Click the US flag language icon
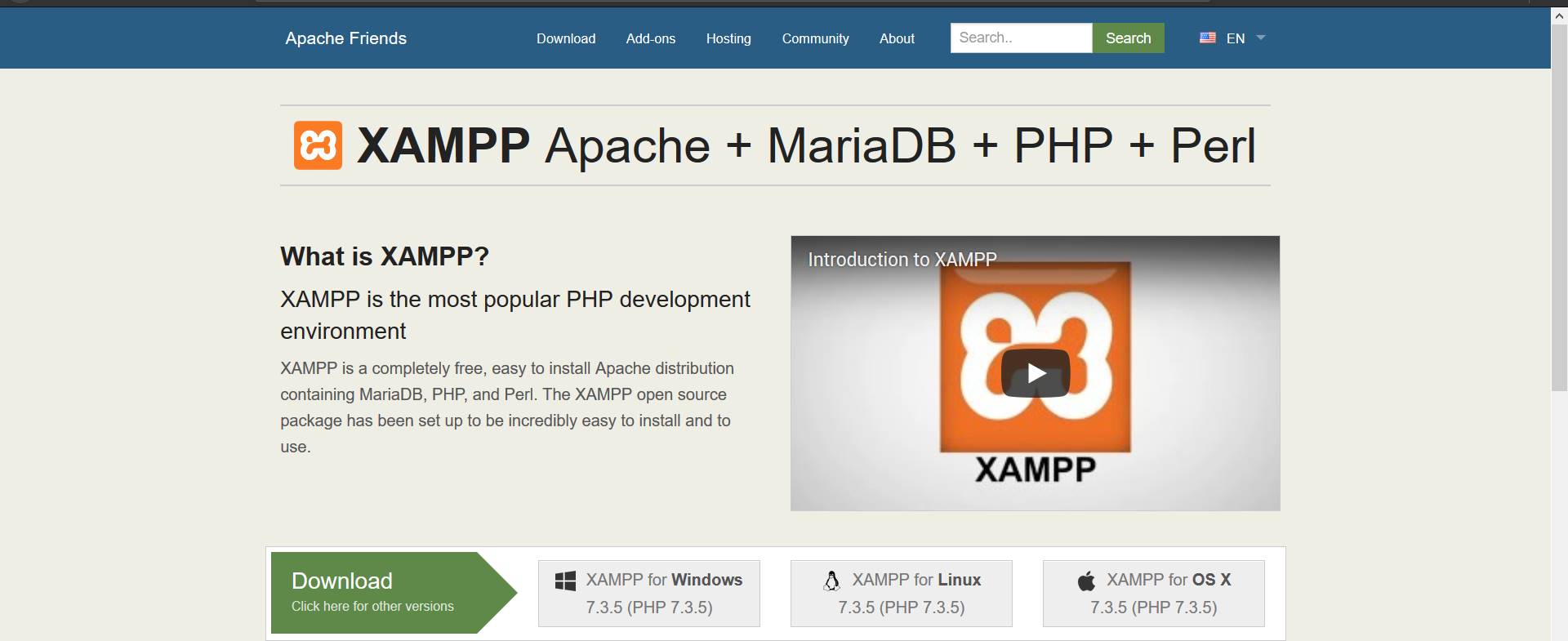The width and height of the screenshot is (1568, 641). [x=1207, y=38]
